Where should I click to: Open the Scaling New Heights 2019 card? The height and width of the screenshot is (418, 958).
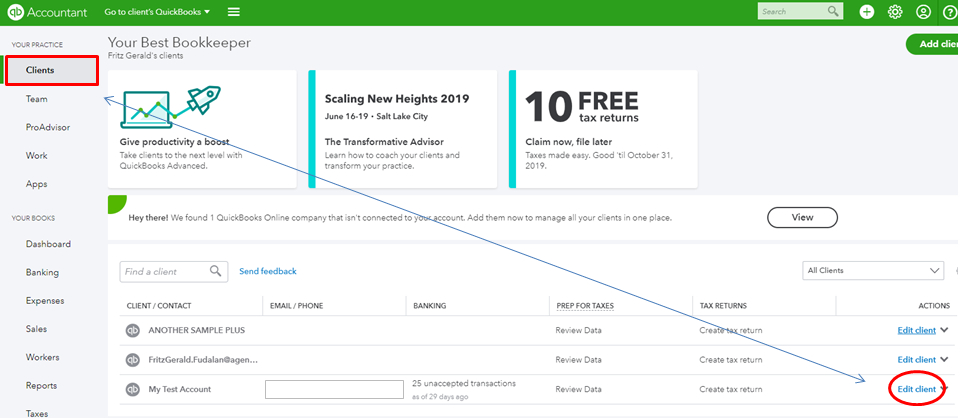[403, 129]
